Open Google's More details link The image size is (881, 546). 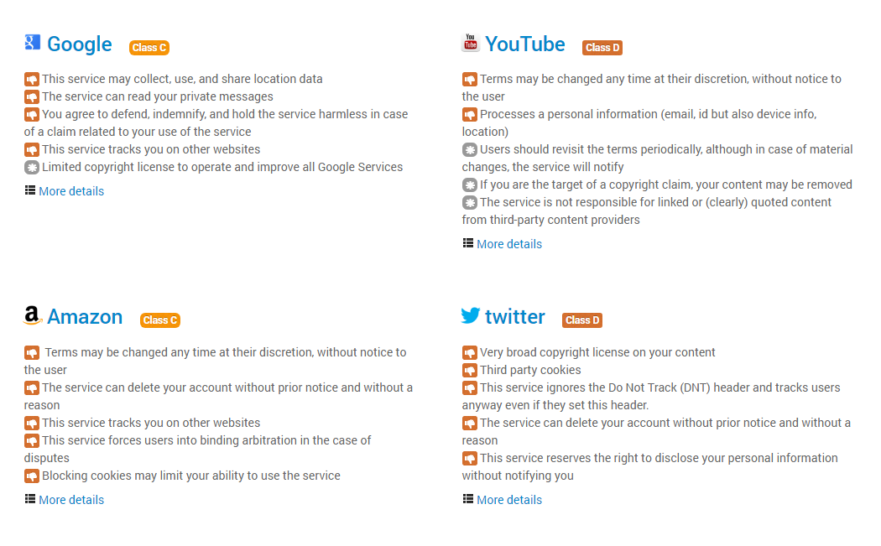pyautogui.click(x=71, y=191)
